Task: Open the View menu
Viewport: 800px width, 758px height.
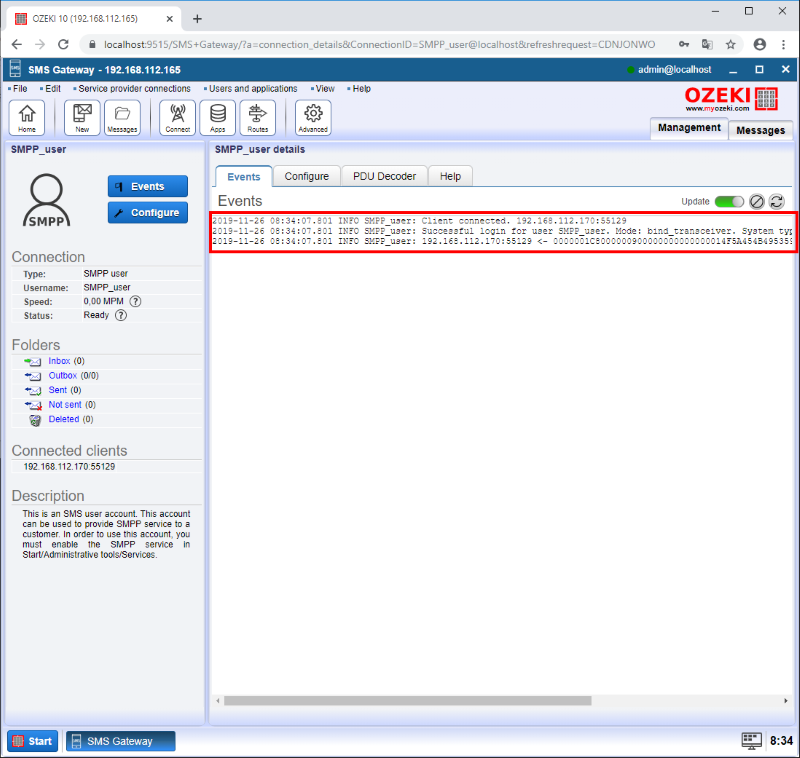Action: click(x=325, y=89)
